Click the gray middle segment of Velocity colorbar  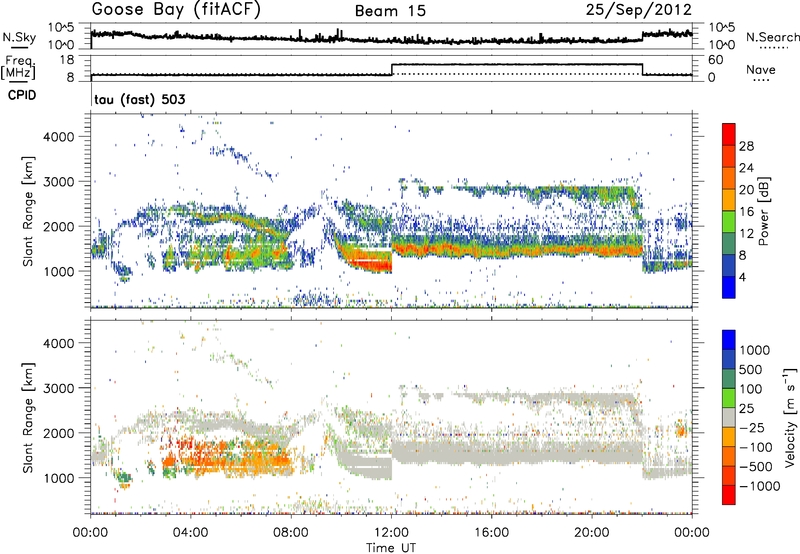(x=729, y=417)
